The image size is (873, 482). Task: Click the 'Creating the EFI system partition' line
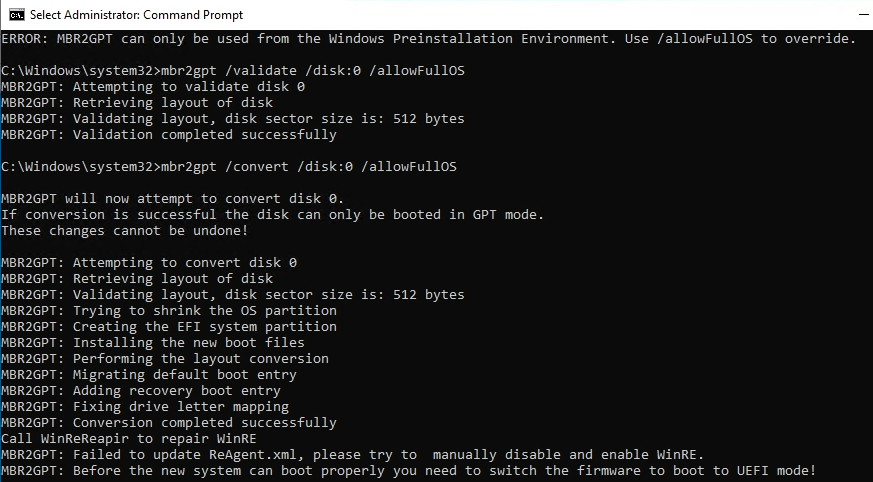pyautogui.click(x=169, y=327)
